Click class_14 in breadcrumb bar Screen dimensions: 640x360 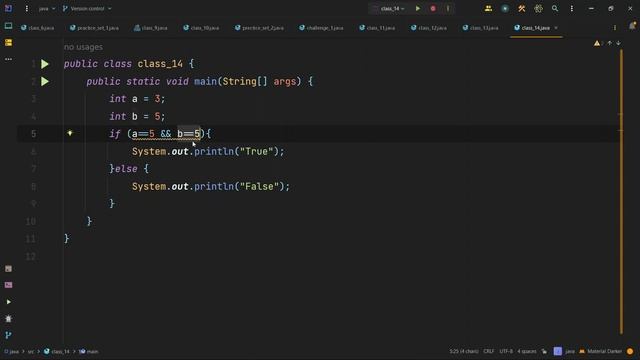coord(56,351)
